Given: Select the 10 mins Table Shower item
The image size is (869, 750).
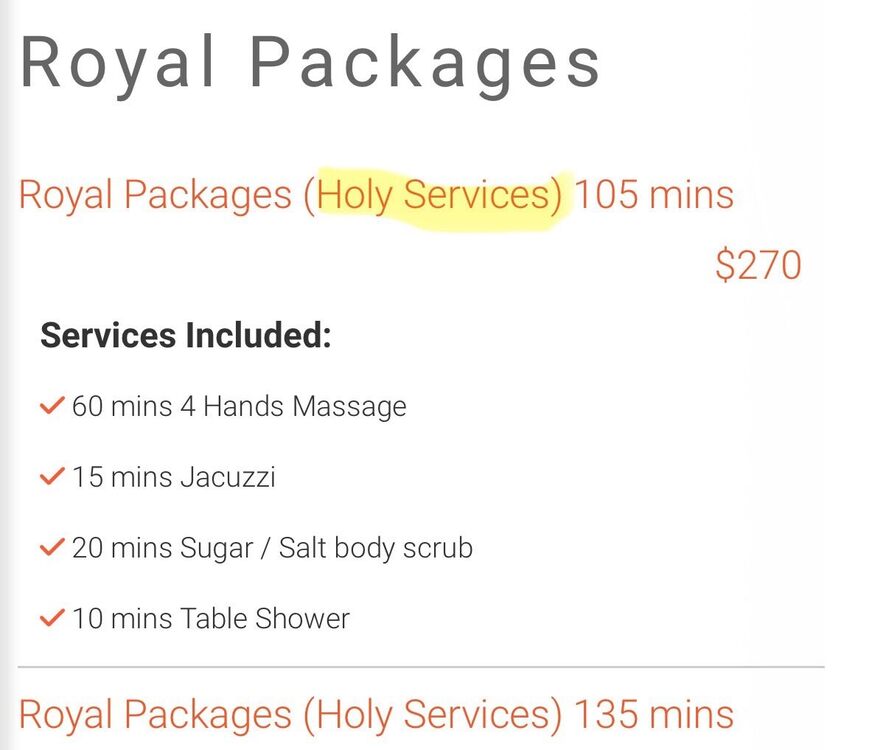Looking at the screenshot, I should coord(210,618).
